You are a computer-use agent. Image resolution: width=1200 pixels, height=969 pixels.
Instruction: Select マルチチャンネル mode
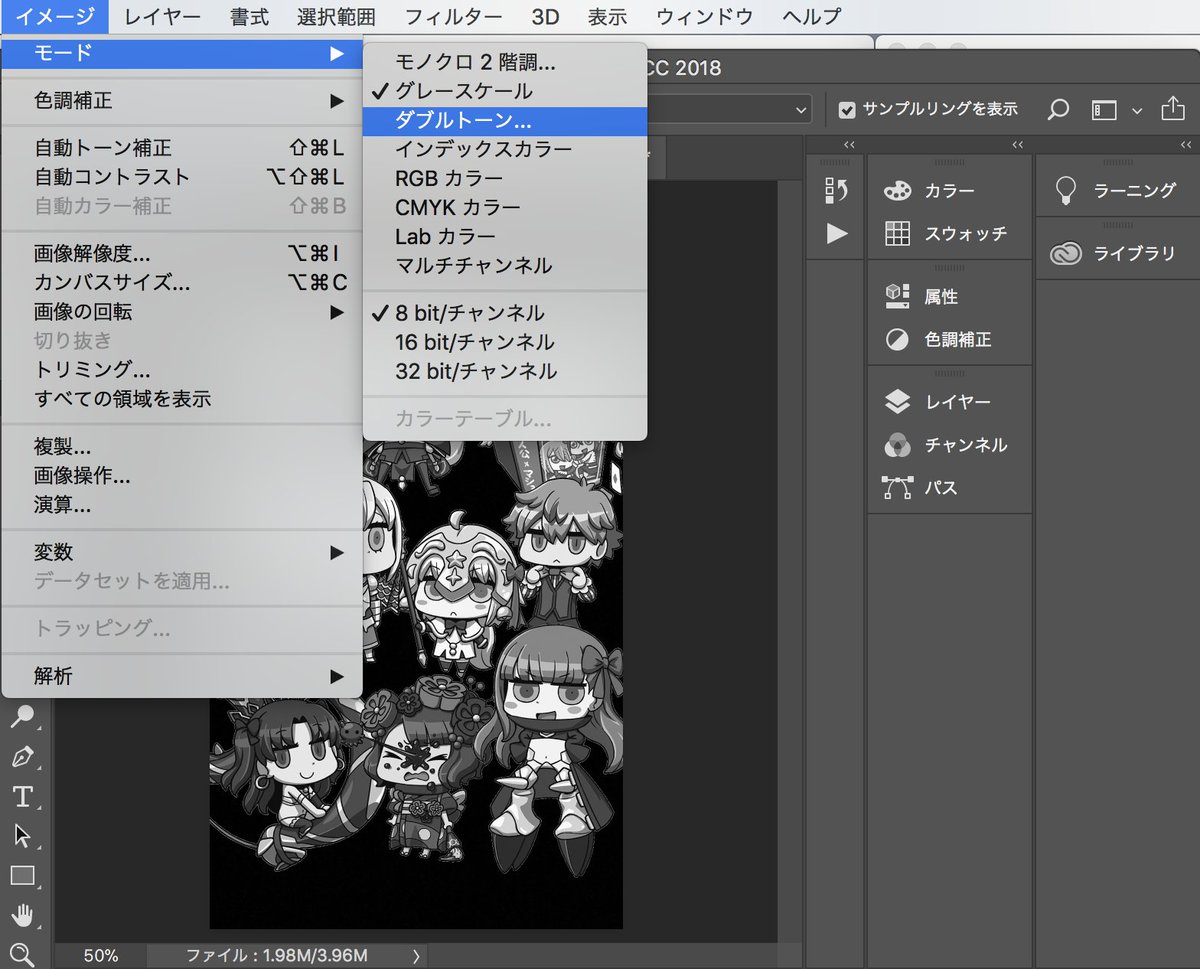click(505, 266)
